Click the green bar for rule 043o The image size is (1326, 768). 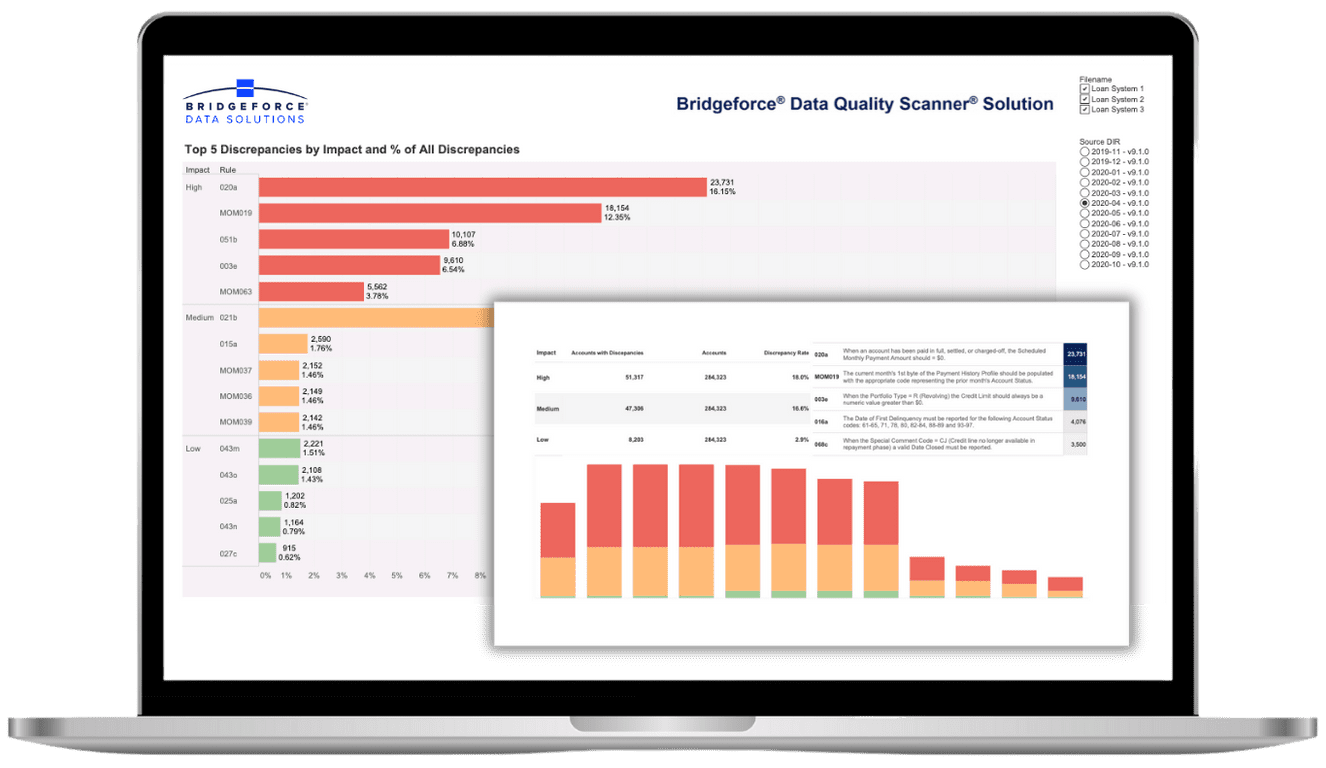click(x=279, y=474)
